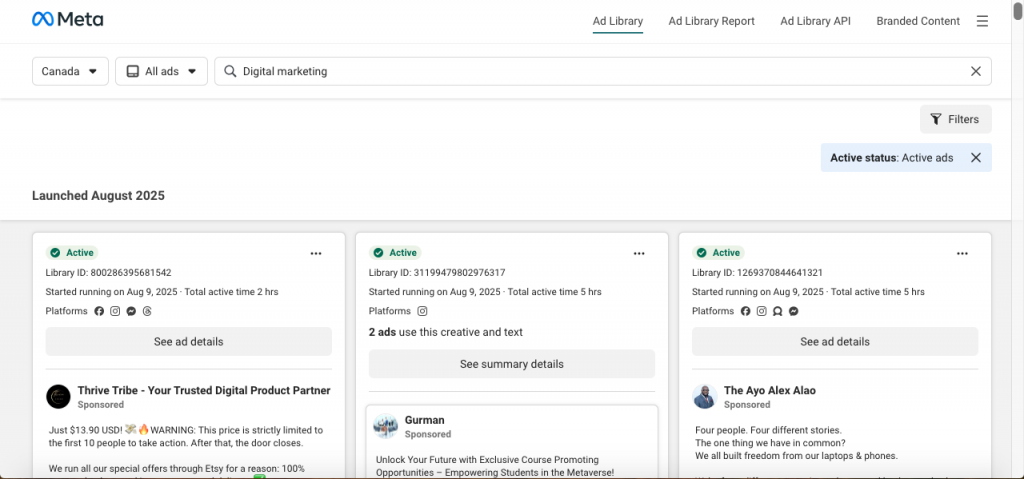Click Gurman profile avatar

(385, 426)
